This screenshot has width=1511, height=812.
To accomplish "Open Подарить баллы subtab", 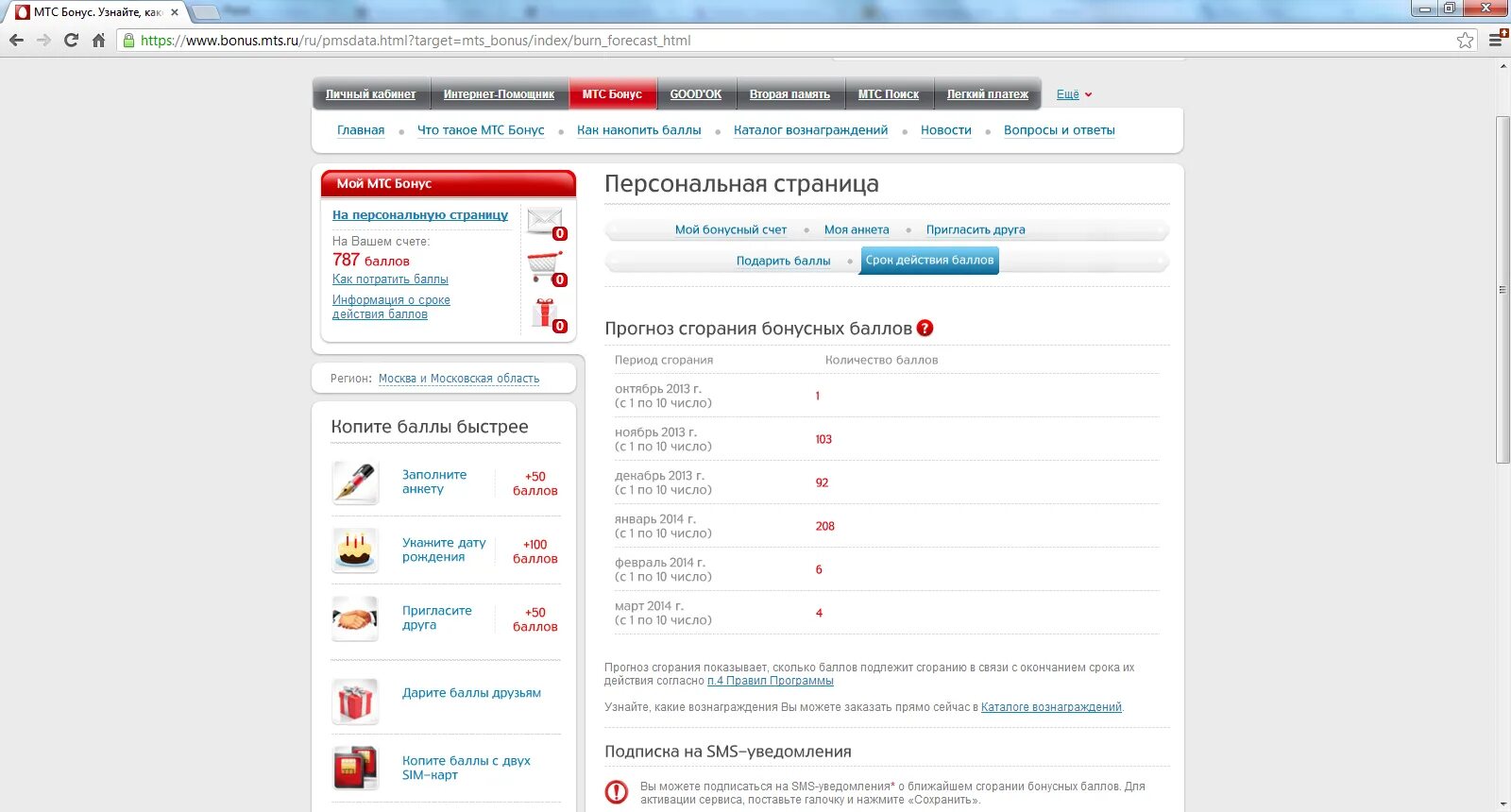I will 784,261.
